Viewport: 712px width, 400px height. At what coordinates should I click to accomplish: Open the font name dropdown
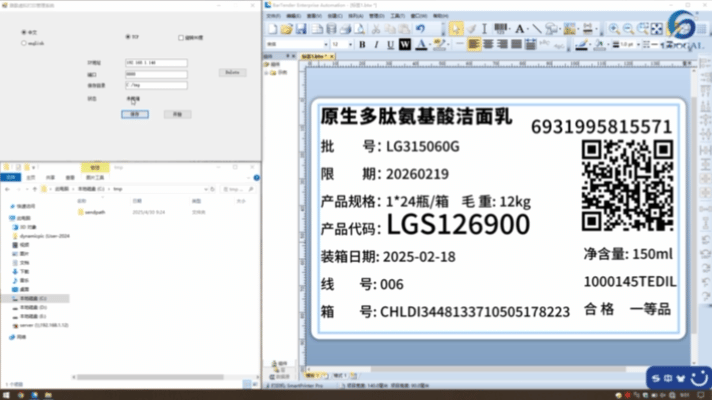325,45
